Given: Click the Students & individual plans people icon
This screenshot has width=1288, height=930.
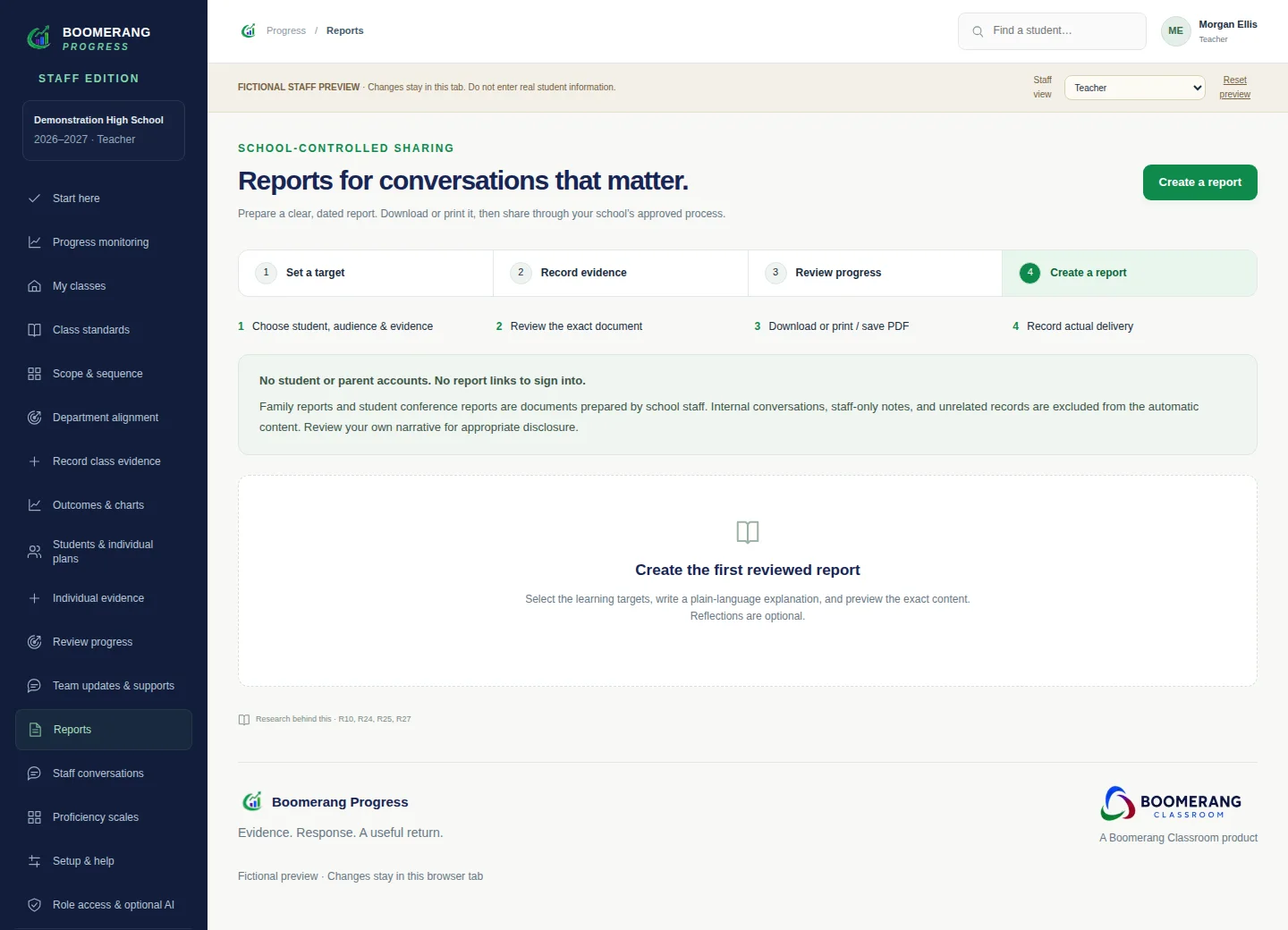Looking at the screenshot, I should (x=34, y=552).
